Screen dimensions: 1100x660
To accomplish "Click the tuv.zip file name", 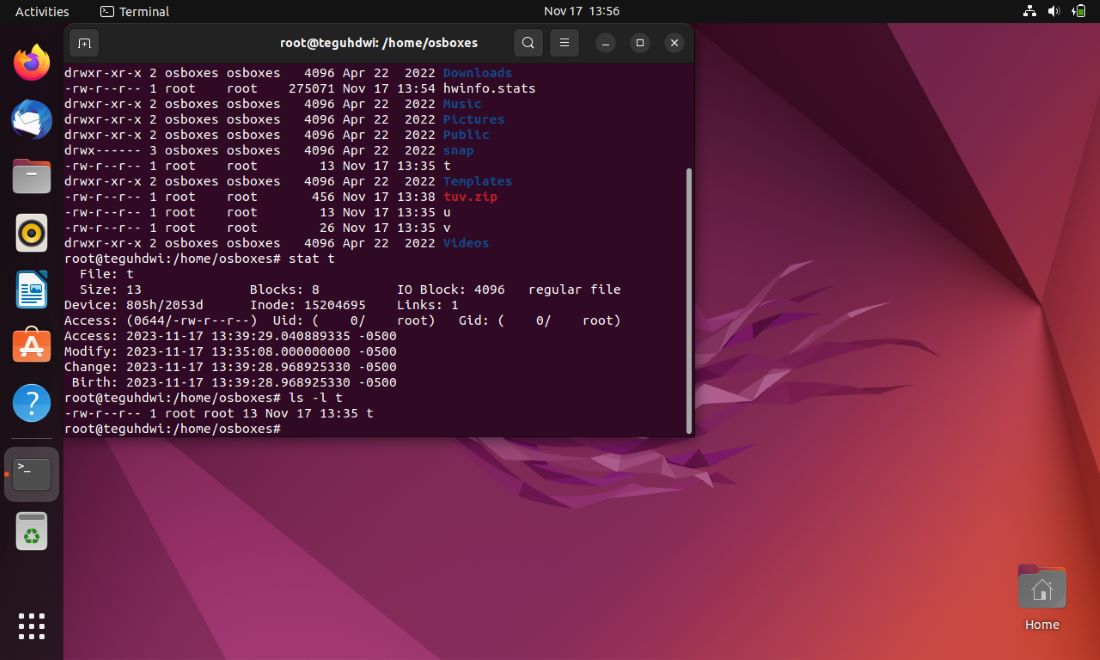I will pos(470,196).
